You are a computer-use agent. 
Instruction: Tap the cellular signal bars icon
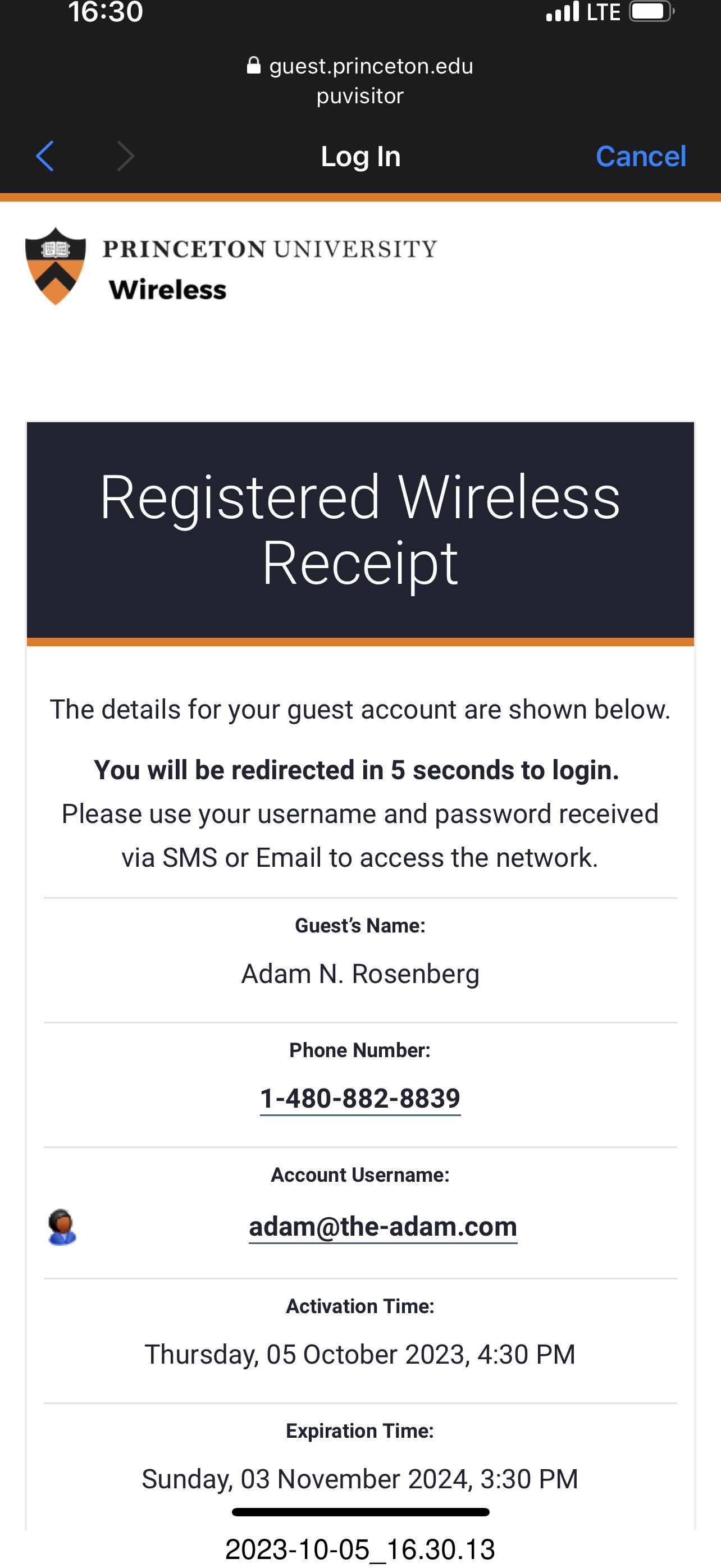click(562, 12)
